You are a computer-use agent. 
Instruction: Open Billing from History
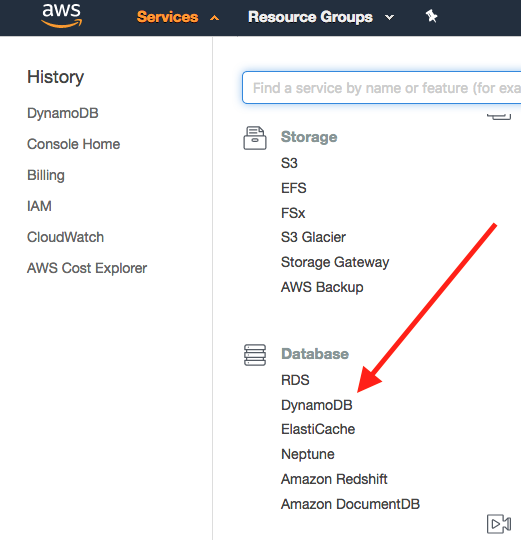coord(46,175)
